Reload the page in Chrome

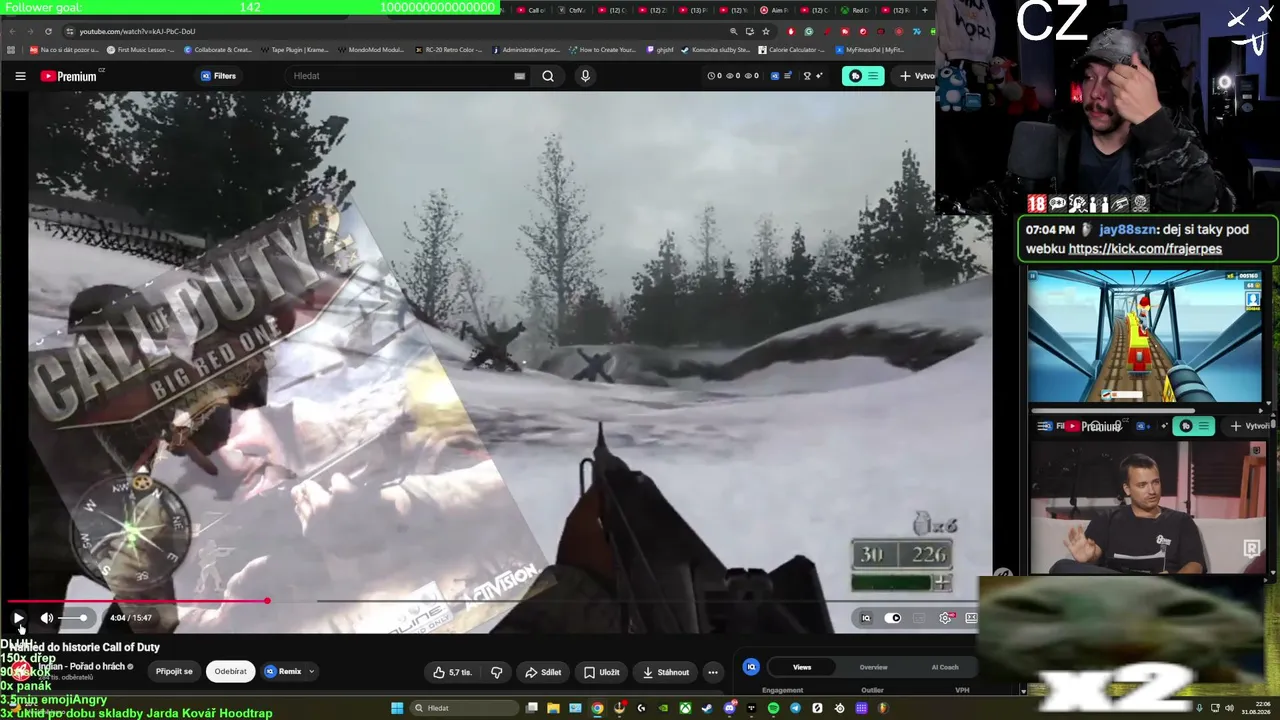coord(48,31)
